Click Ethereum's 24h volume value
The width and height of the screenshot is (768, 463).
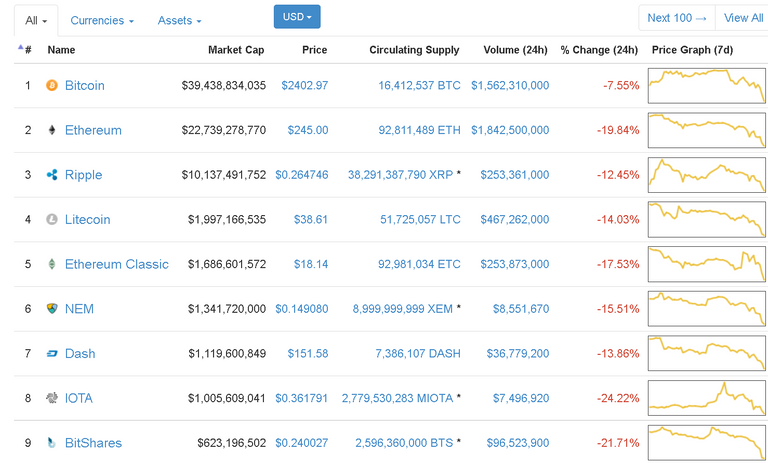click(x=510, y=130)
